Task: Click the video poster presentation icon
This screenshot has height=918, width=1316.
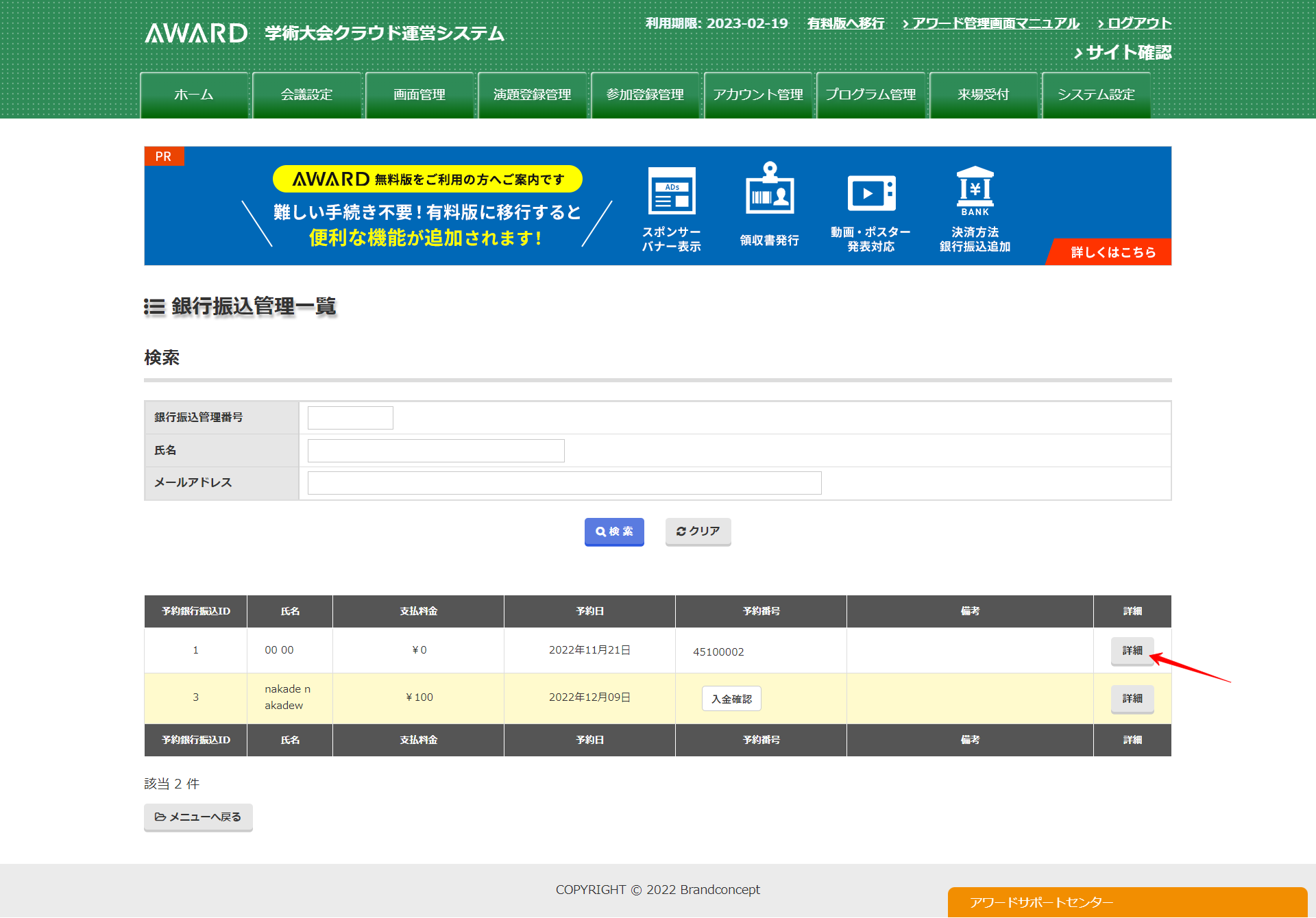Action: [x=870, y=193]
